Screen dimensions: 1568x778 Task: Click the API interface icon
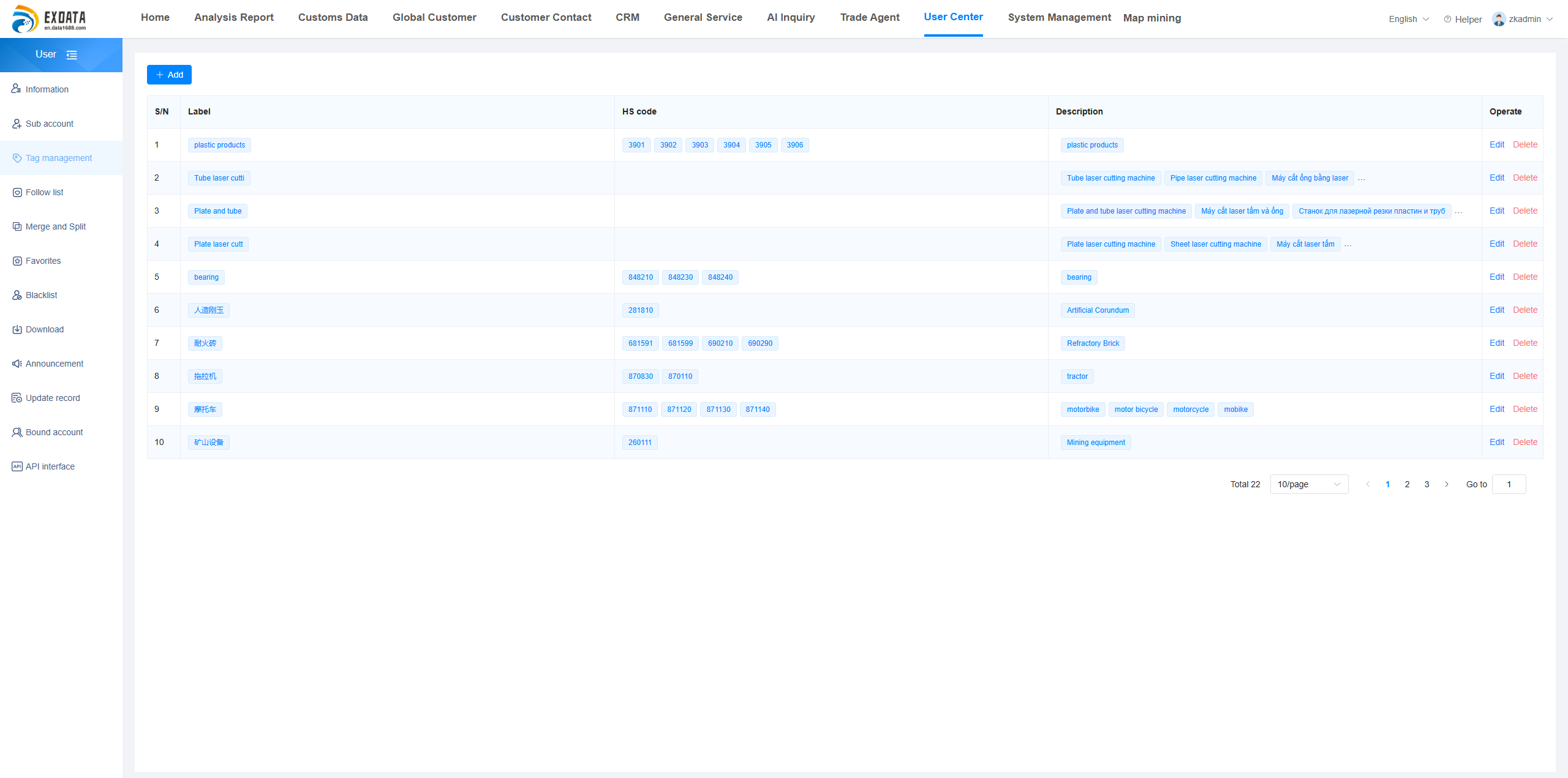pyautogui.click(x=17, y=466)
